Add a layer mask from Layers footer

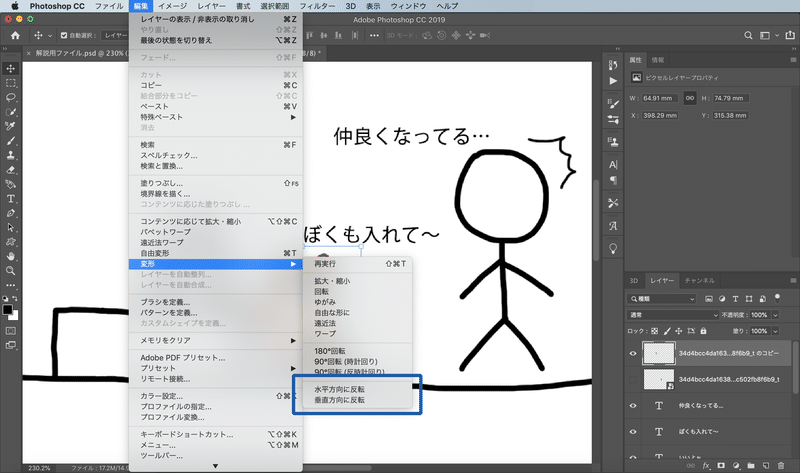click(721, 465)
